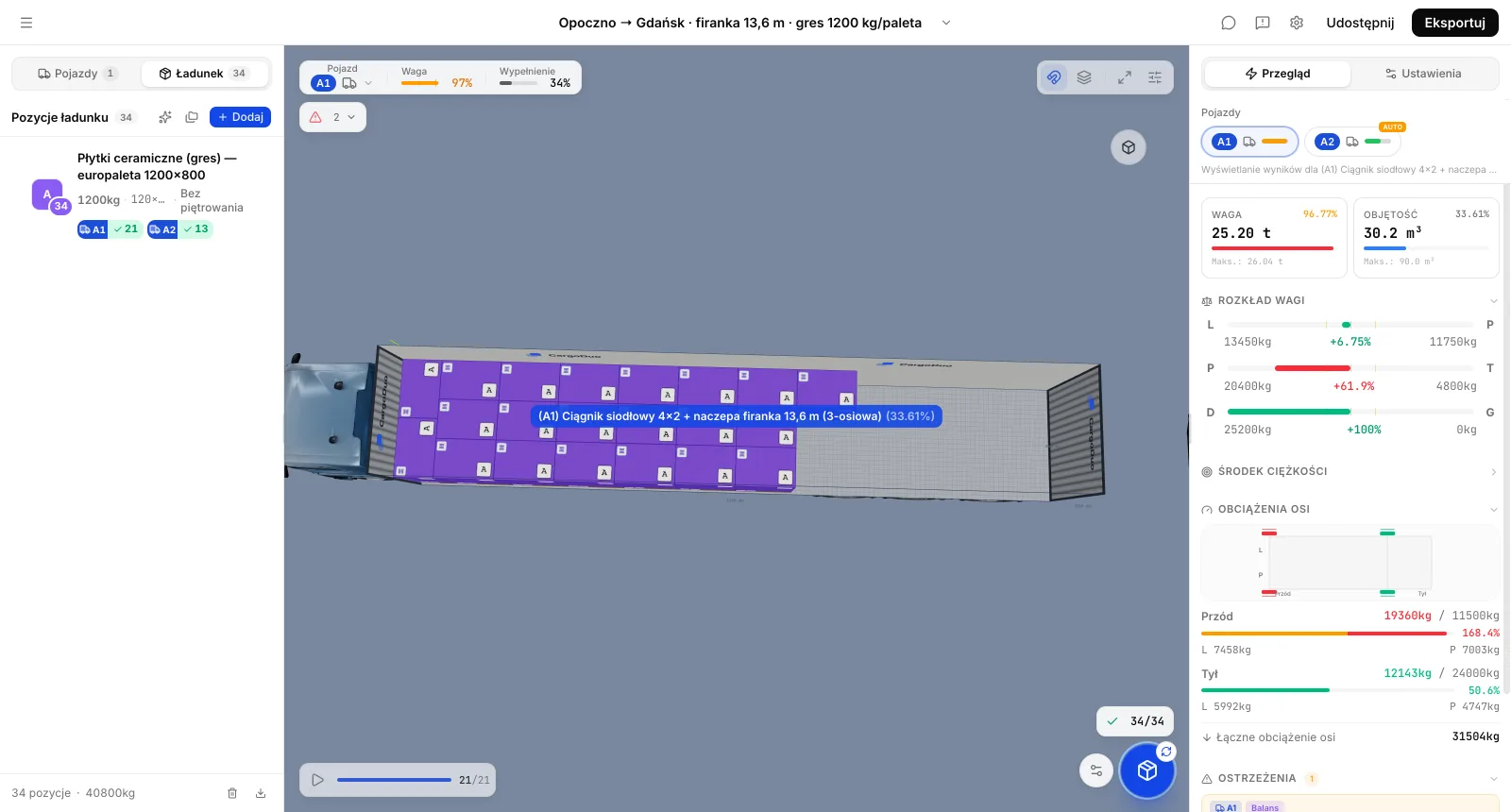
Task: Click the duplicate positions icon
Action: pyautogui.click(x=192, y=117)
